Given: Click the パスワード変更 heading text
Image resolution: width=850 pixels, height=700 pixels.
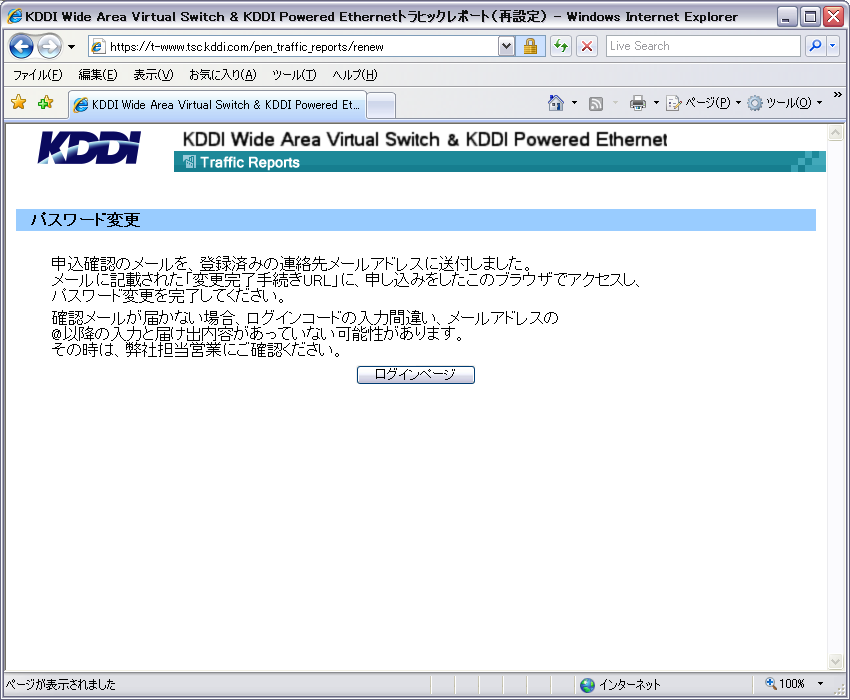Looking at the screenshot, I should coord(85,220).
